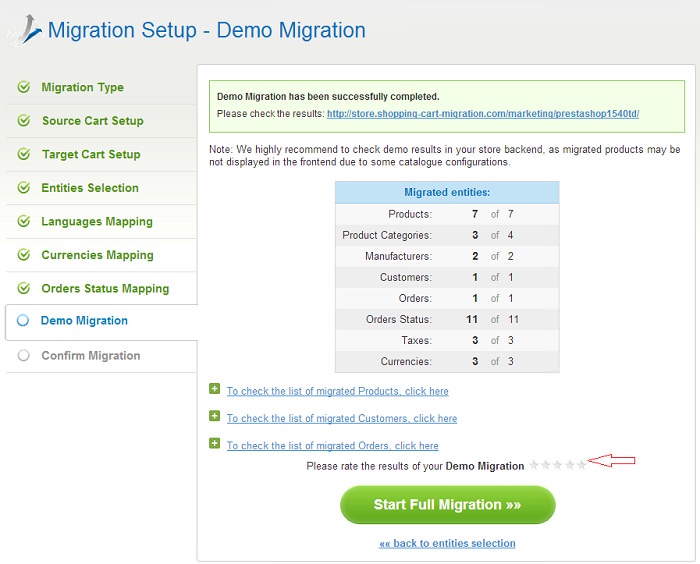
Task: Click the Migrated entities table header
Action: tap(447, 192)
